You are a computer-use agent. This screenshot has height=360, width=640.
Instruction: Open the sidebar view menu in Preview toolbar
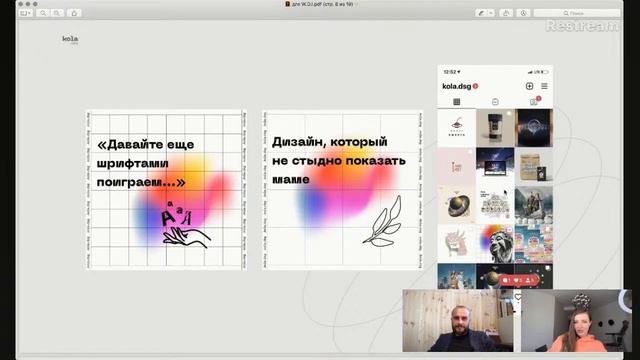coord(26,13)
